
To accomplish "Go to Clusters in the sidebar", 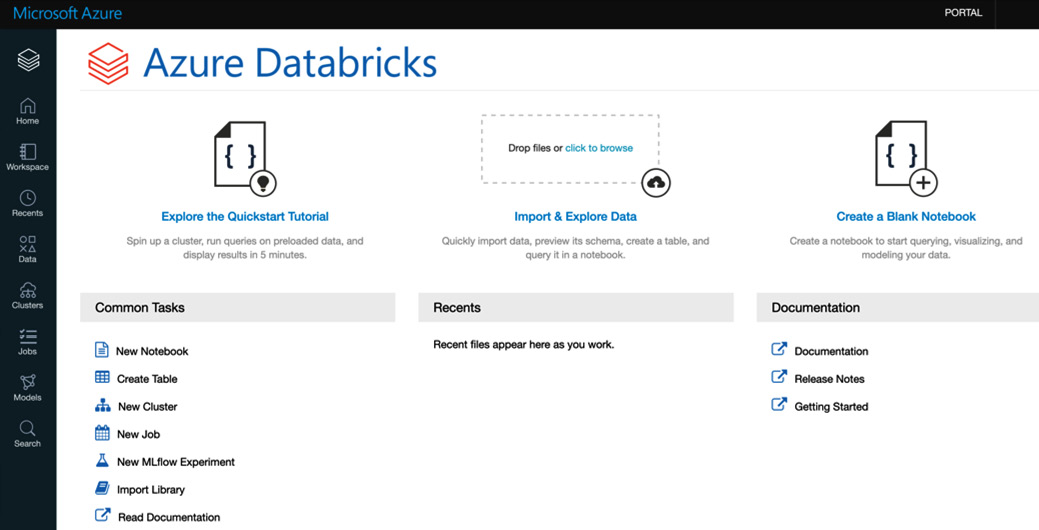I will point(28,295).
